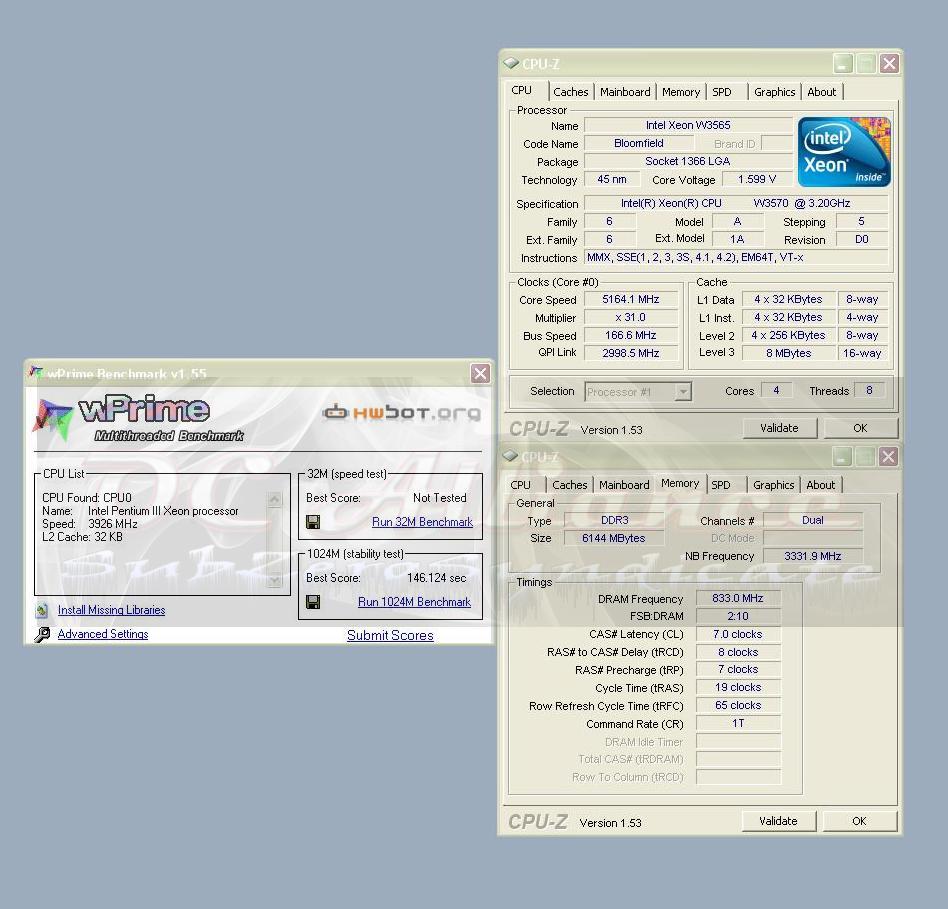
Task: Open About tab in upper CPU-Z window
Action: coord(822,92)
